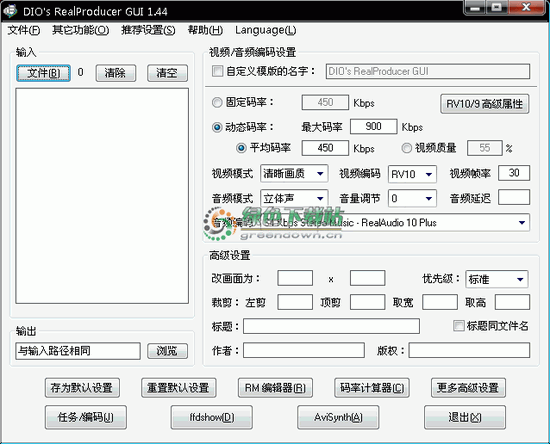550x444 pixels.
Task: Open the 码率计算器(C)
Action: click(x=372, y=388)
